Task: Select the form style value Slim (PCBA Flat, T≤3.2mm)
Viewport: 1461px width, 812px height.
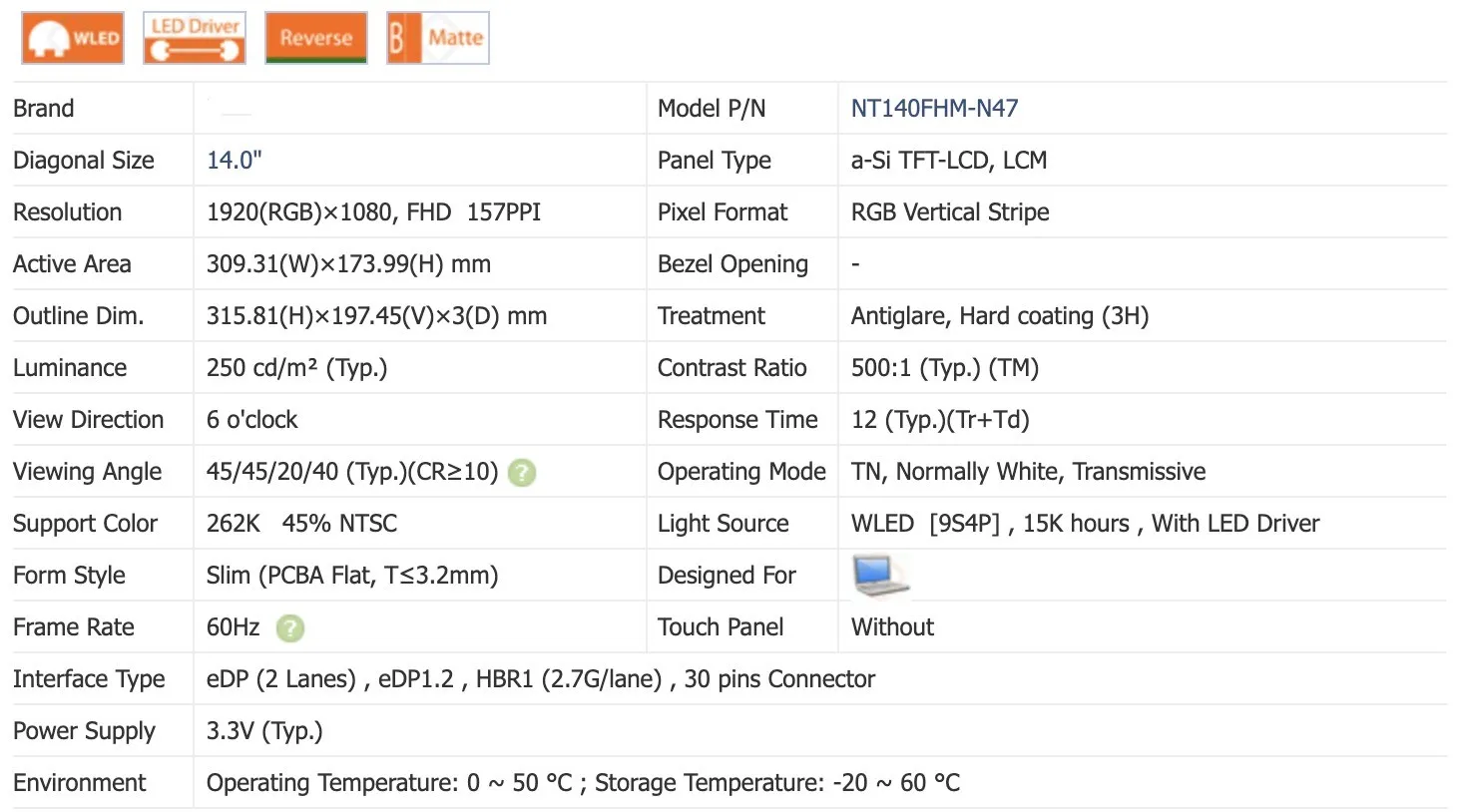Action: (352, 576)
